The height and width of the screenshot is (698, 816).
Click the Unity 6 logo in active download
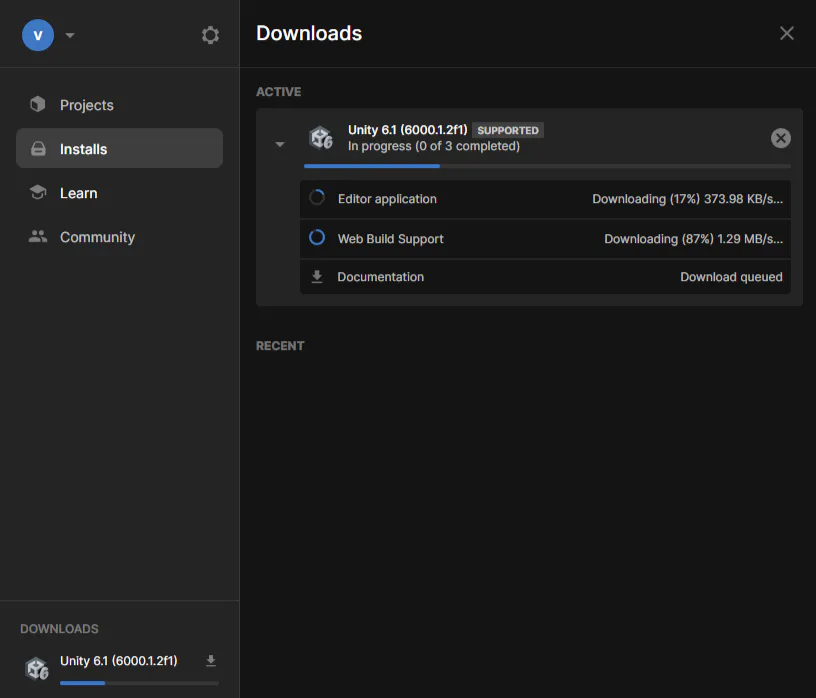321,138
